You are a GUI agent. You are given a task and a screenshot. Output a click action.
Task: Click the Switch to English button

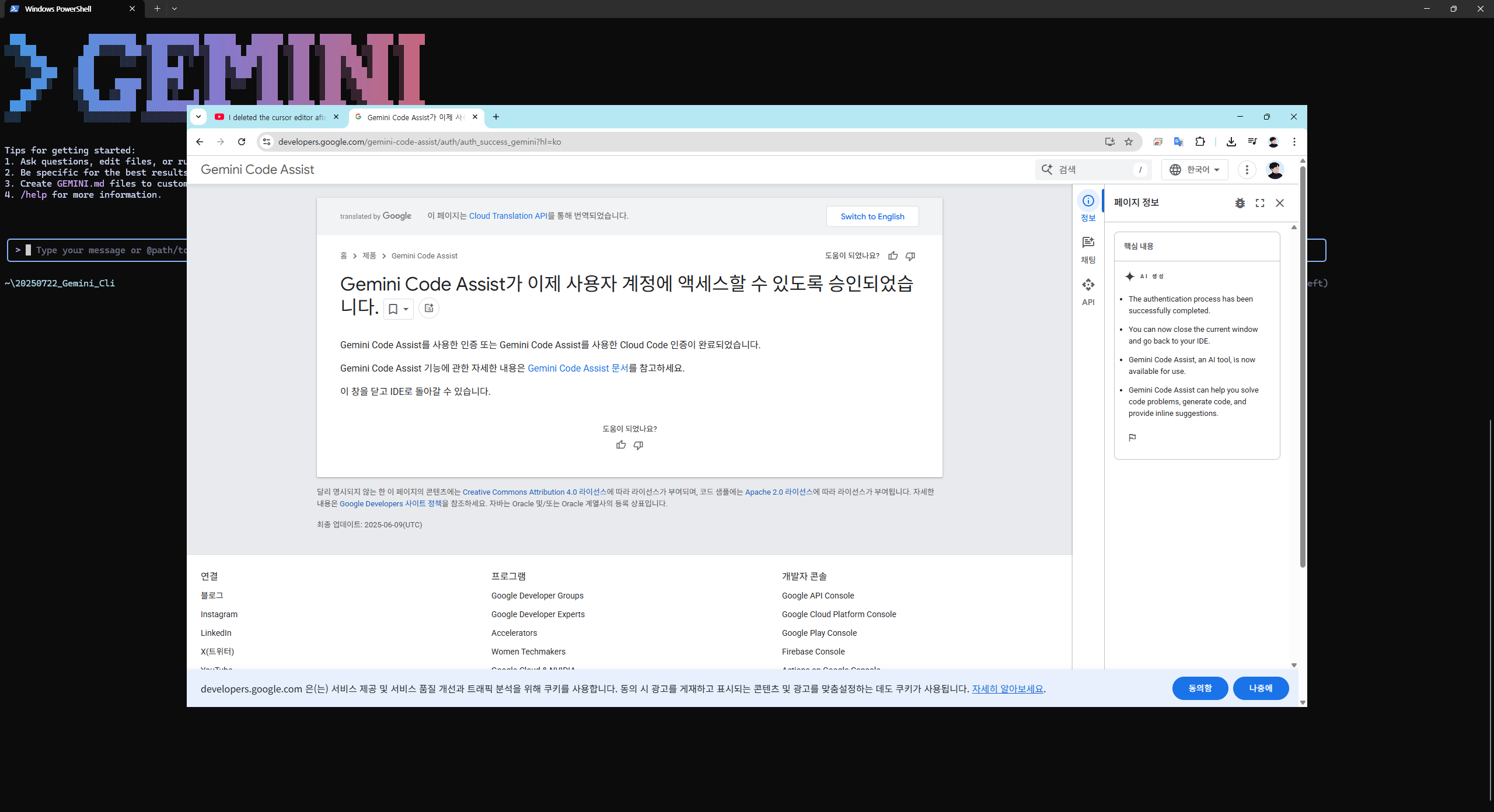coord(872,216)
